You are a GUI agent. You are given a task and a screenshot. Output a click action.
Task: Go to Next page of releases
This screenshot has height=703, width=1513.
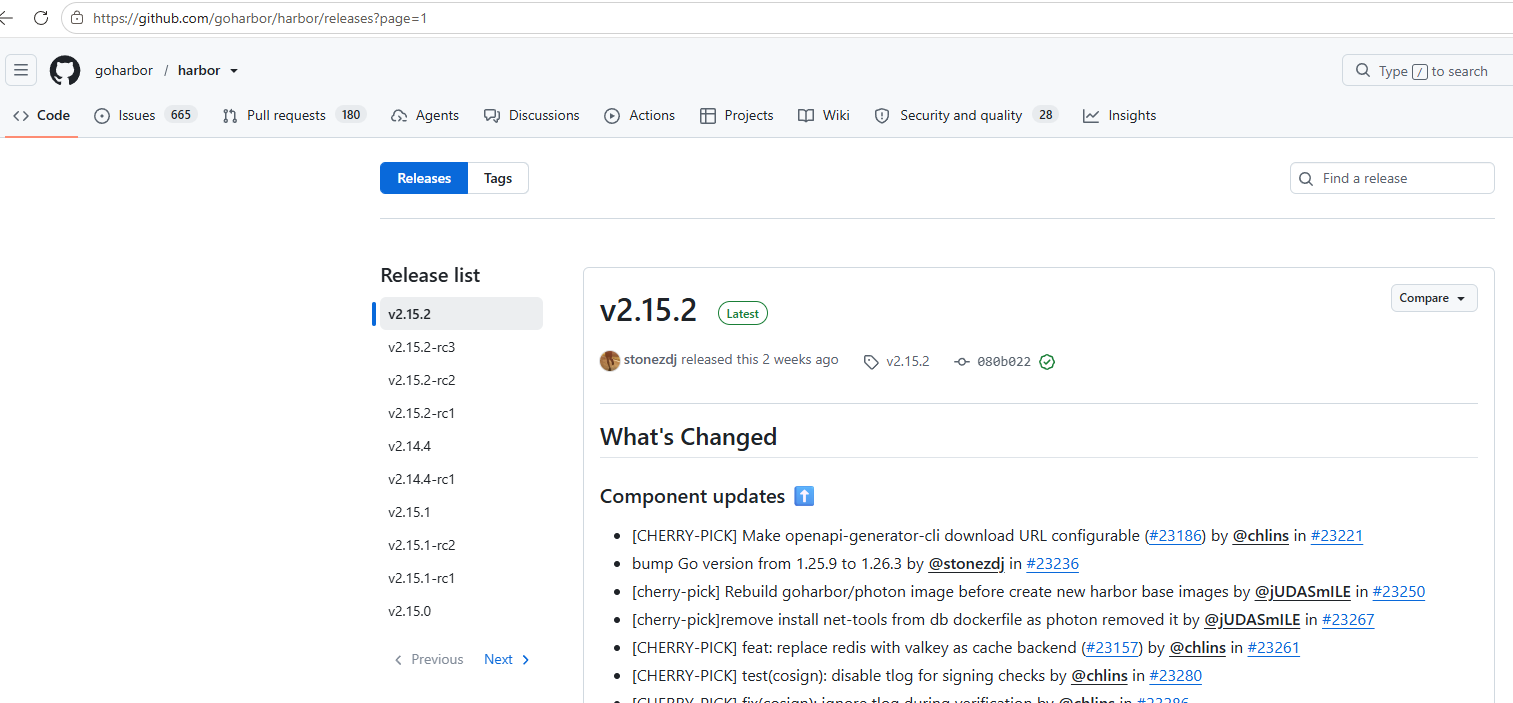tap(507, 659)
